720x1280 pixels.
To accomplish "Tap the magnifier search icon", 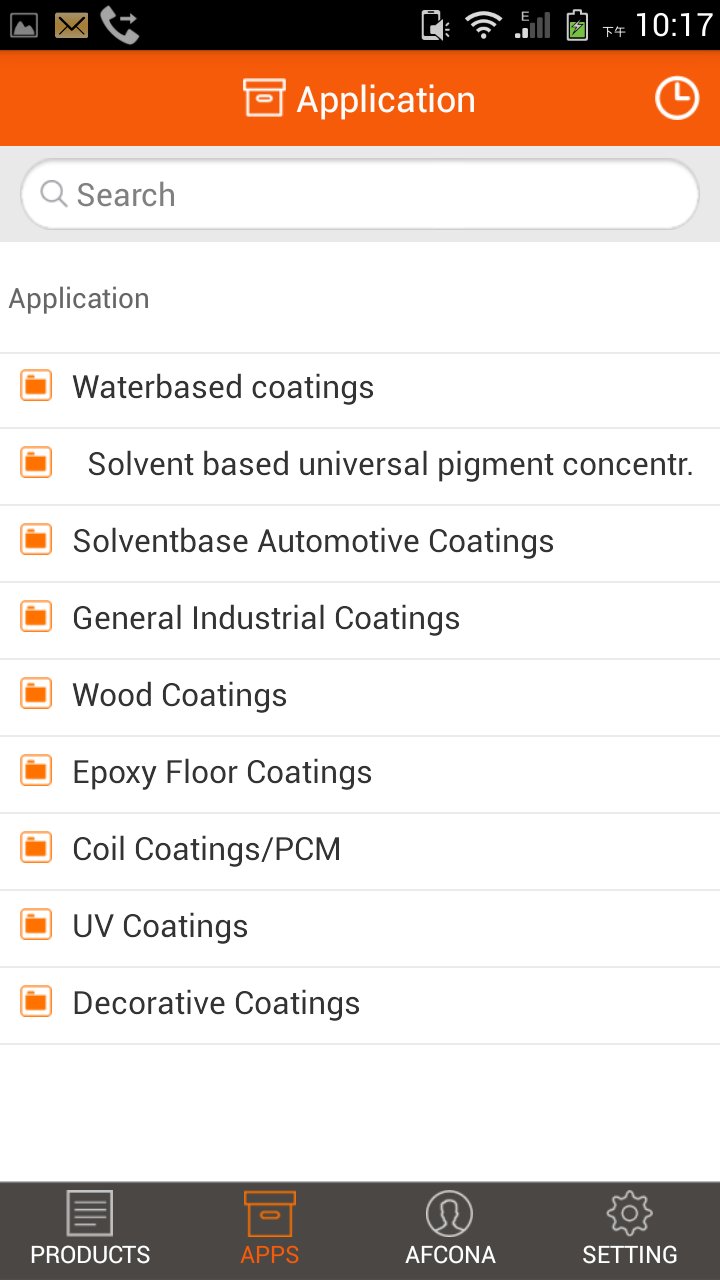I will tap(53, 193).
